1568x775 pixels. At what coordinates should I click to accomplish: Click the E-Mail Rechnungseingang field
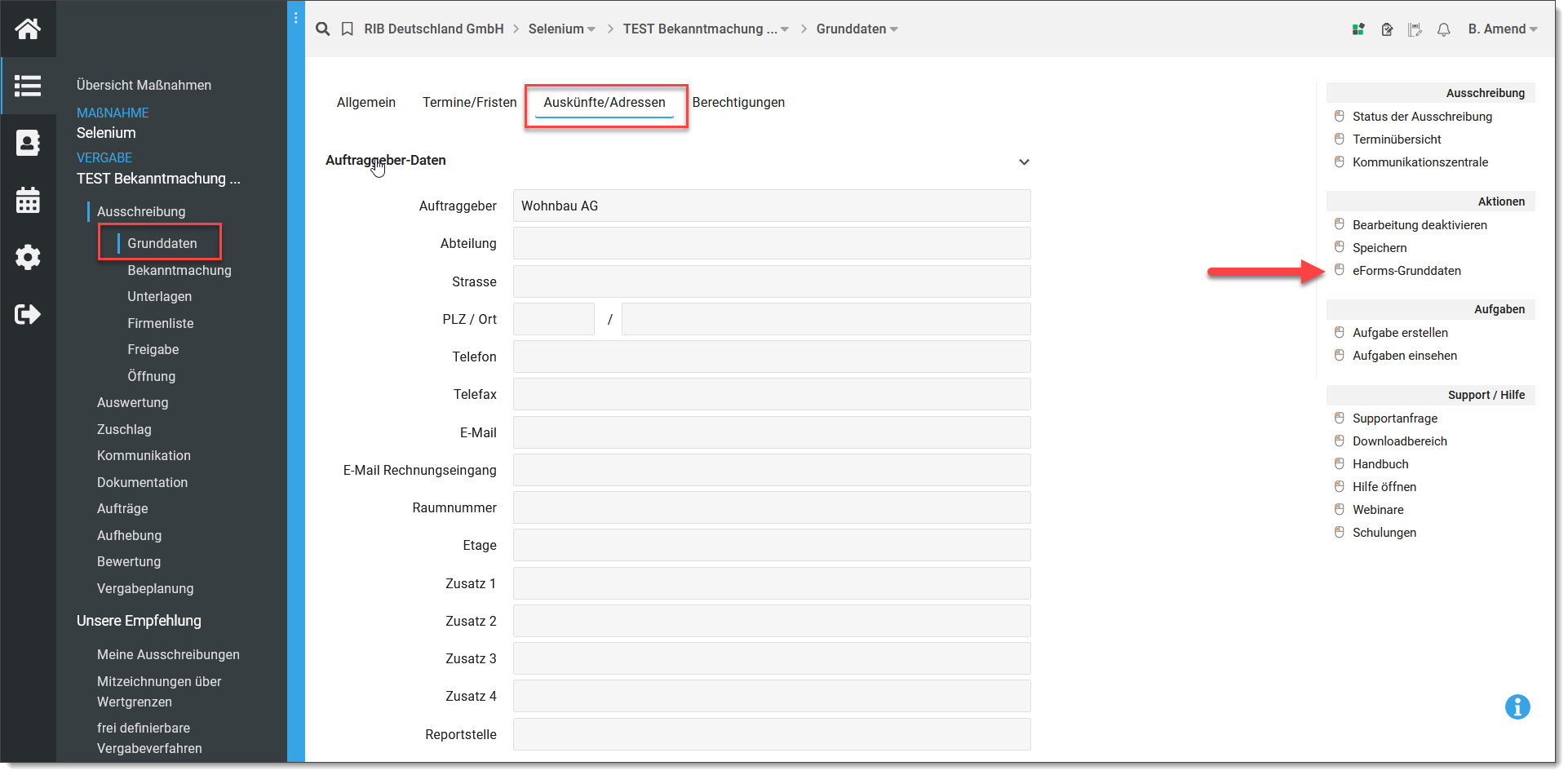pos(772,470)
